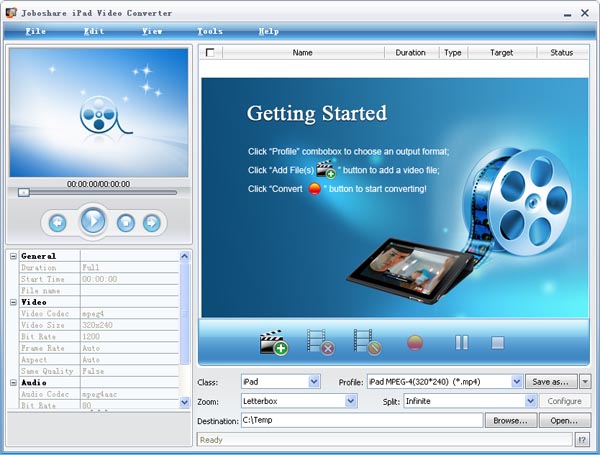The image size is (600, 455).
Task: Collapse the Video properties group
Action: click(x=13, y=302)
